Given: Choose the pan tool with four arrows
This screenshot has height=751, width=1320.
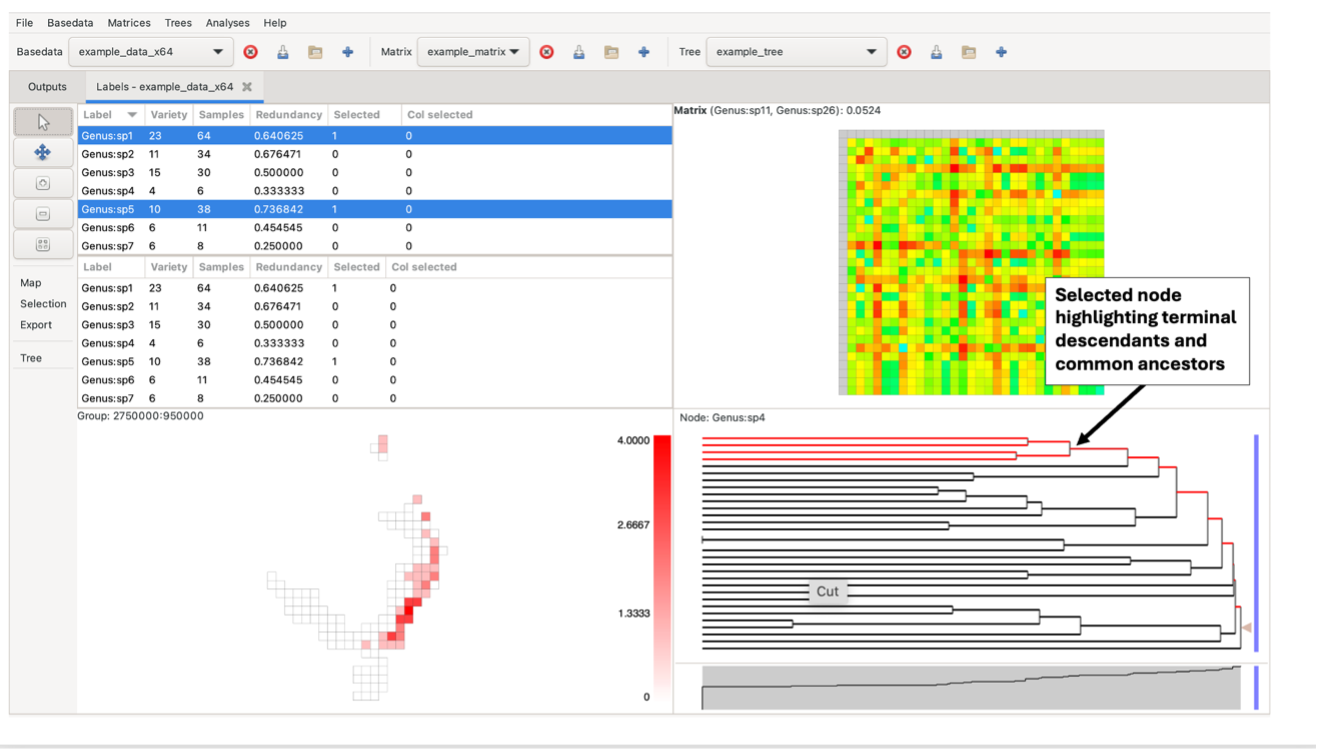Looking at the screenshot, I should click(43, 153).
